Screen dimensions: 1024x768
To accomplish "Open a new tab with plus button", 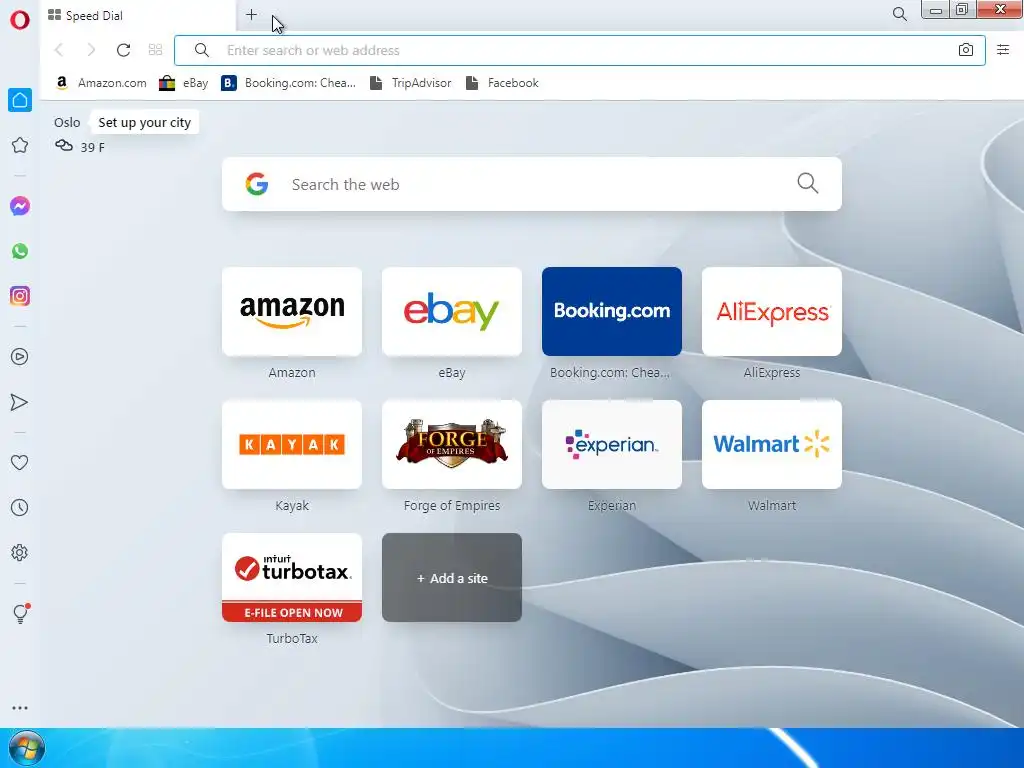I will [251, 15].
